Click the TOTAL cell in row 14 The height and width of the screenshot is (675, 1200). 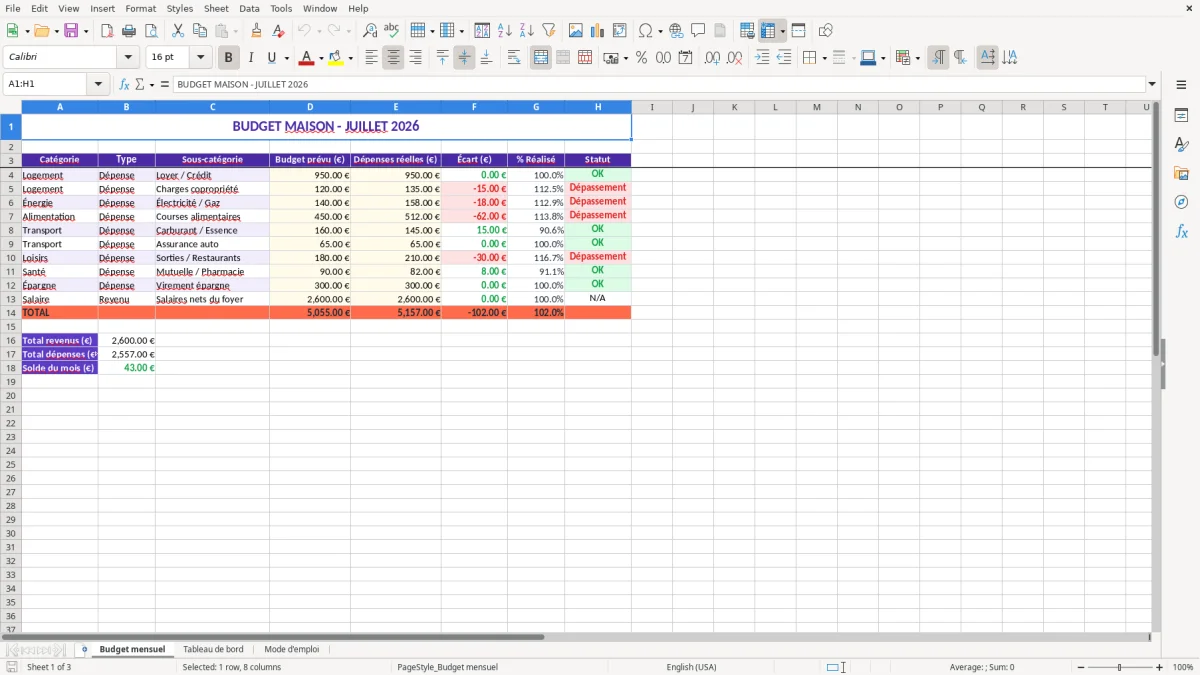click(60, 313)
